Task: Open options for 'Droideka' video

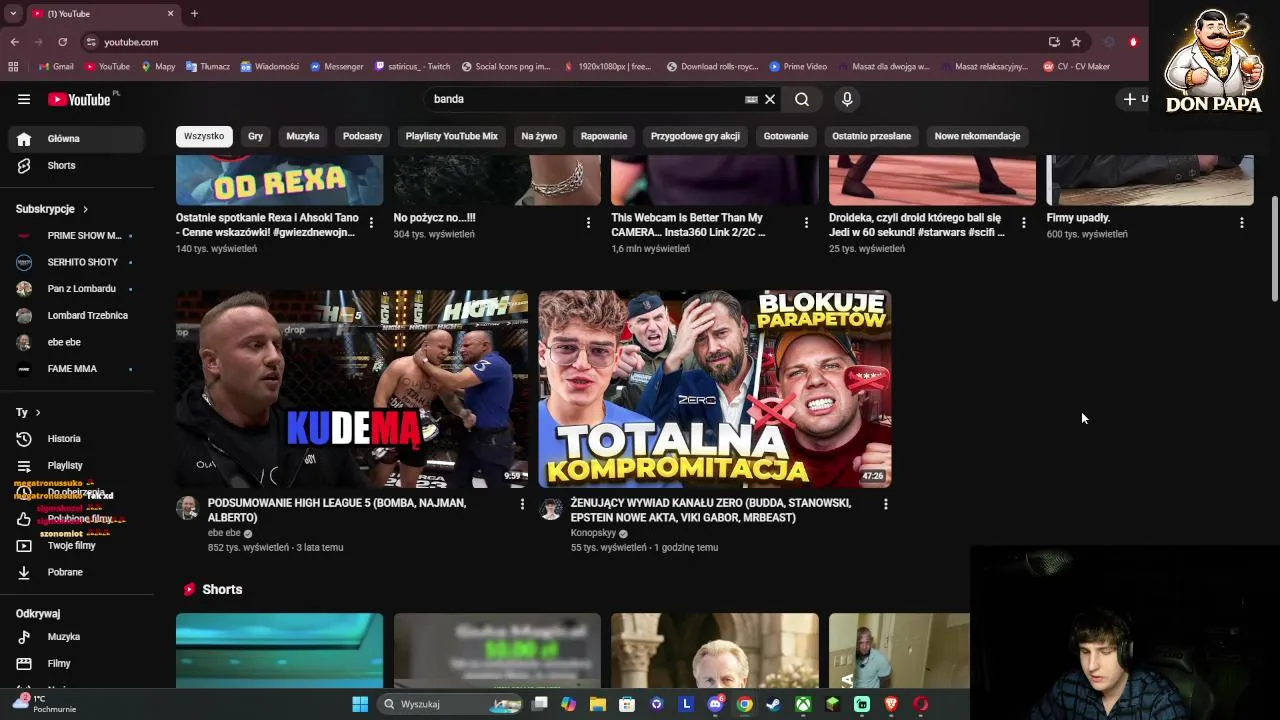Action: coord(1023,223)
